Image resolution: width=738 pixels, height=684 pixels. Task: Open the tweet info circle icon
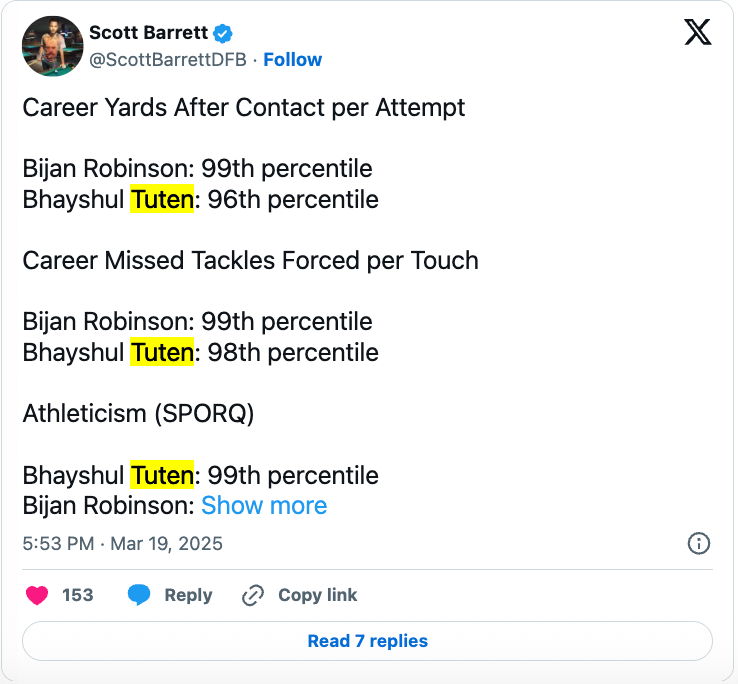(699, 543)
